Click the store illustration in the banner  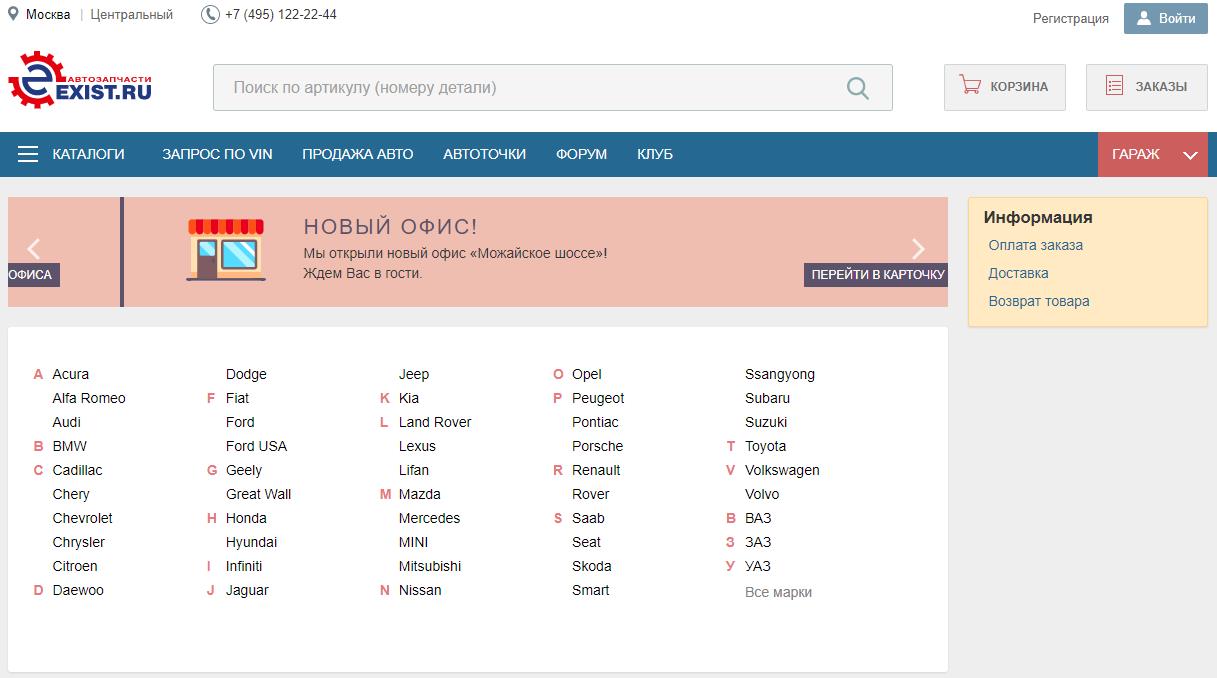pos(226,250)
